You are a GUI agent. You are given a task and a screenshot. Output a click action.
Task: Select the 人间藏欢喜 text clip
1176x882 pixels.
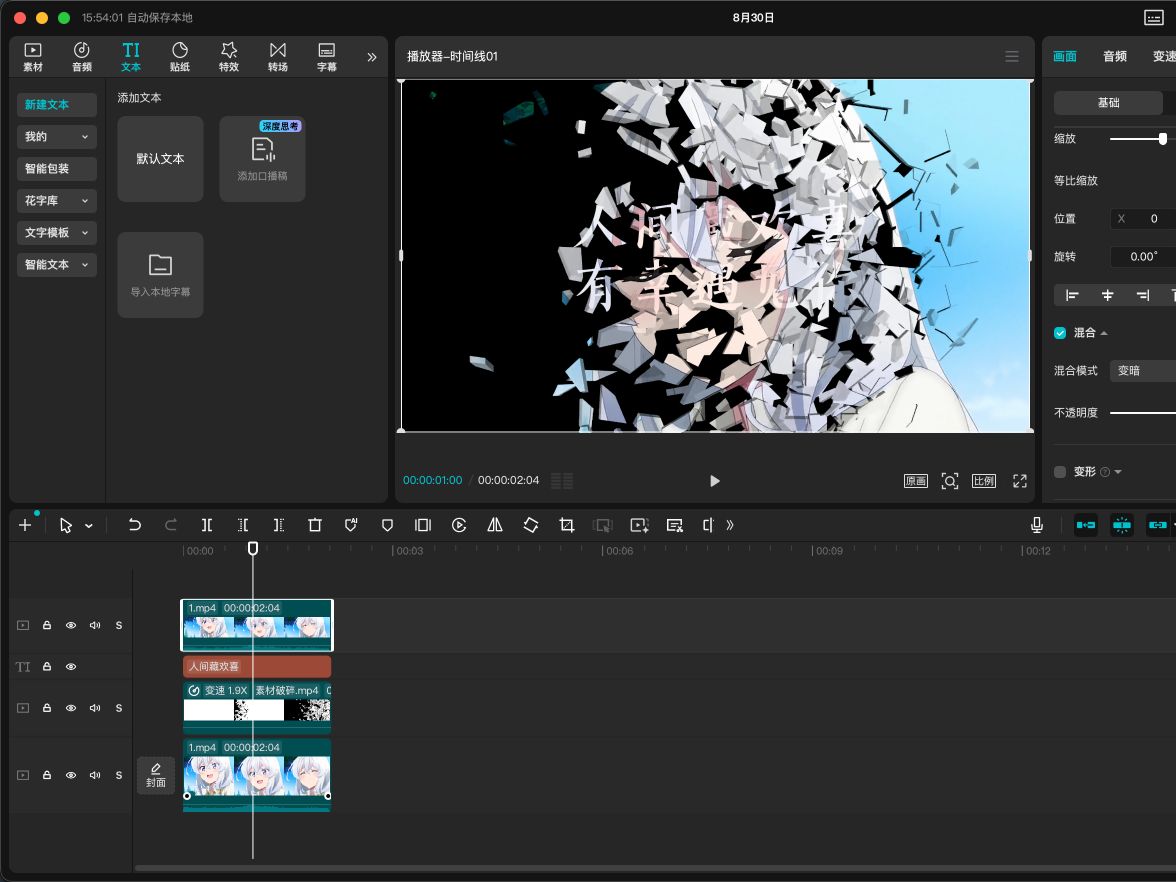coord(256,667)
